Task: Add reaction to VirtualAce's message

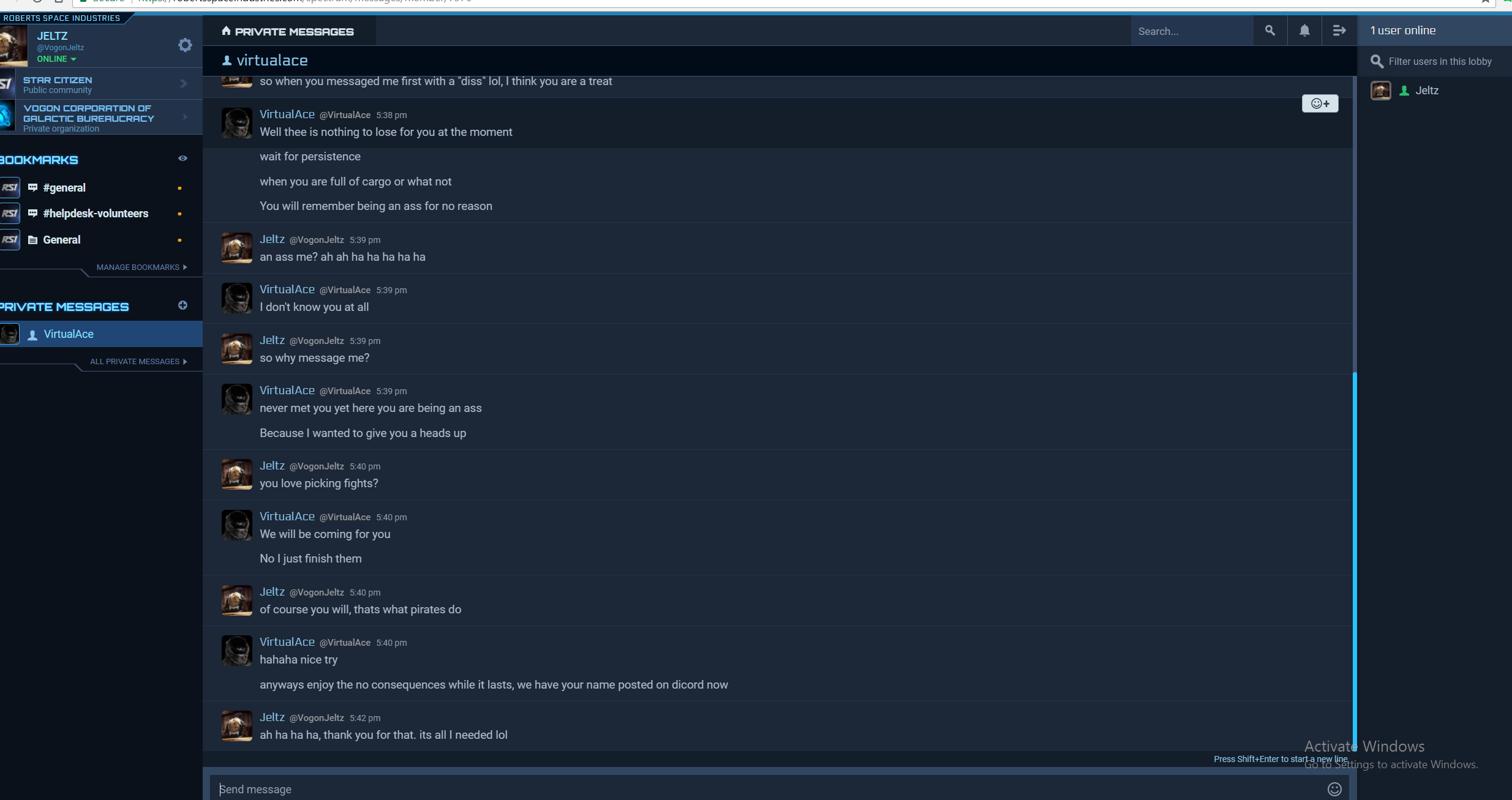Action: coord(1320,103)
